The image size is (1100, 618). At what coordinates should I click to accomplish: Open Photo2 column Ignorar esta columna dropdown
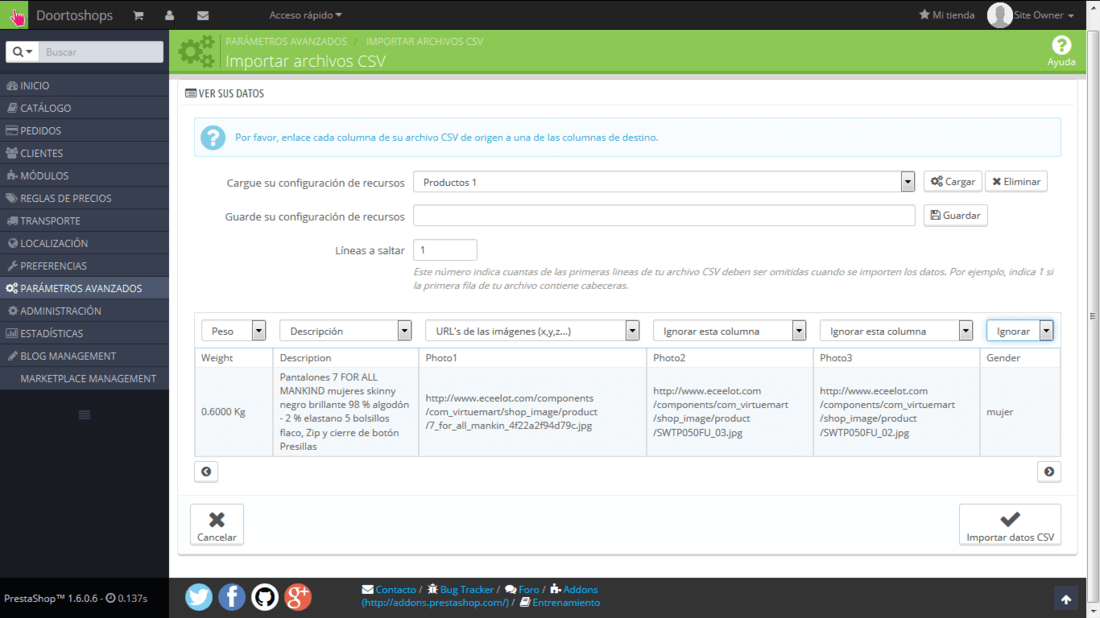click(x=729, y=330)
